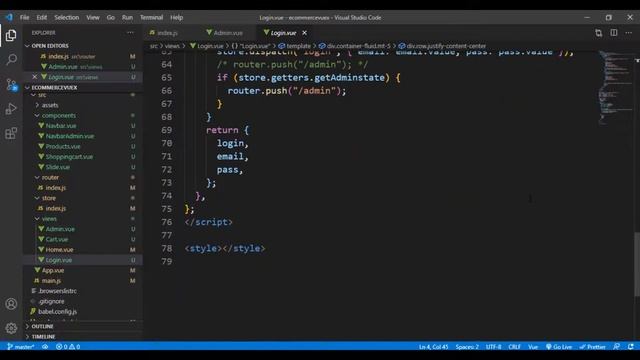Open .gitignore file
This screenshot has width=640, height=360.
click(x=51, y=301)
